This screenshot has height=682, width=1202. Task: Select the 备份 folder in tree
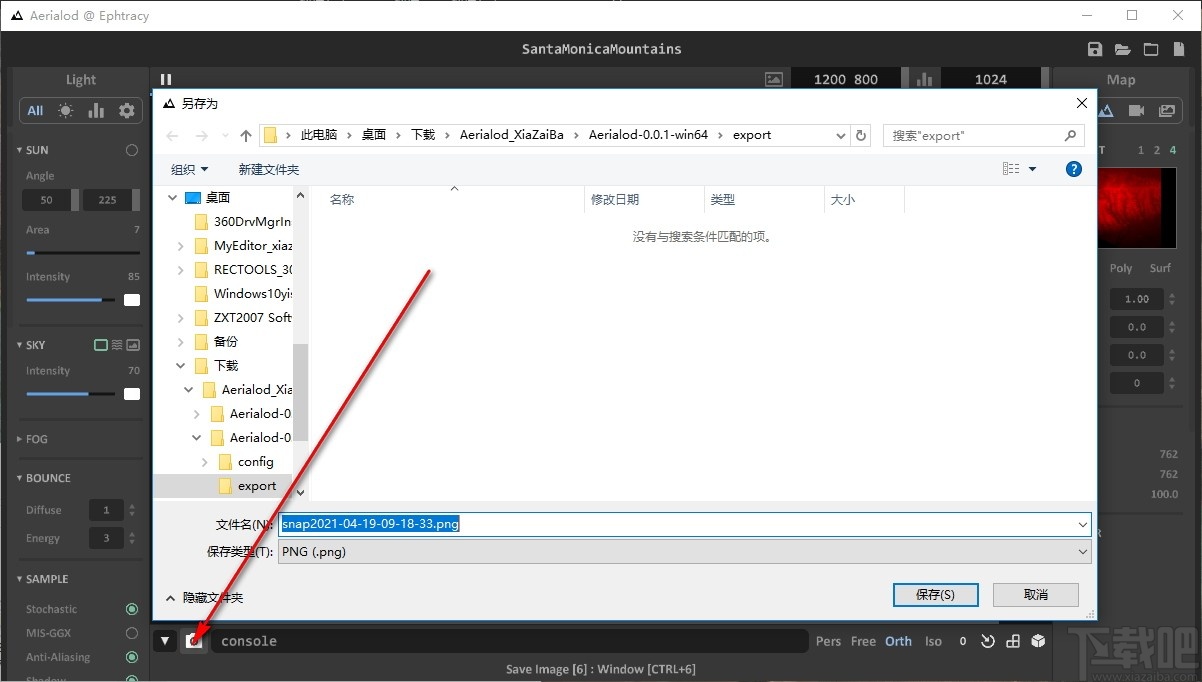tap(226, 342)
